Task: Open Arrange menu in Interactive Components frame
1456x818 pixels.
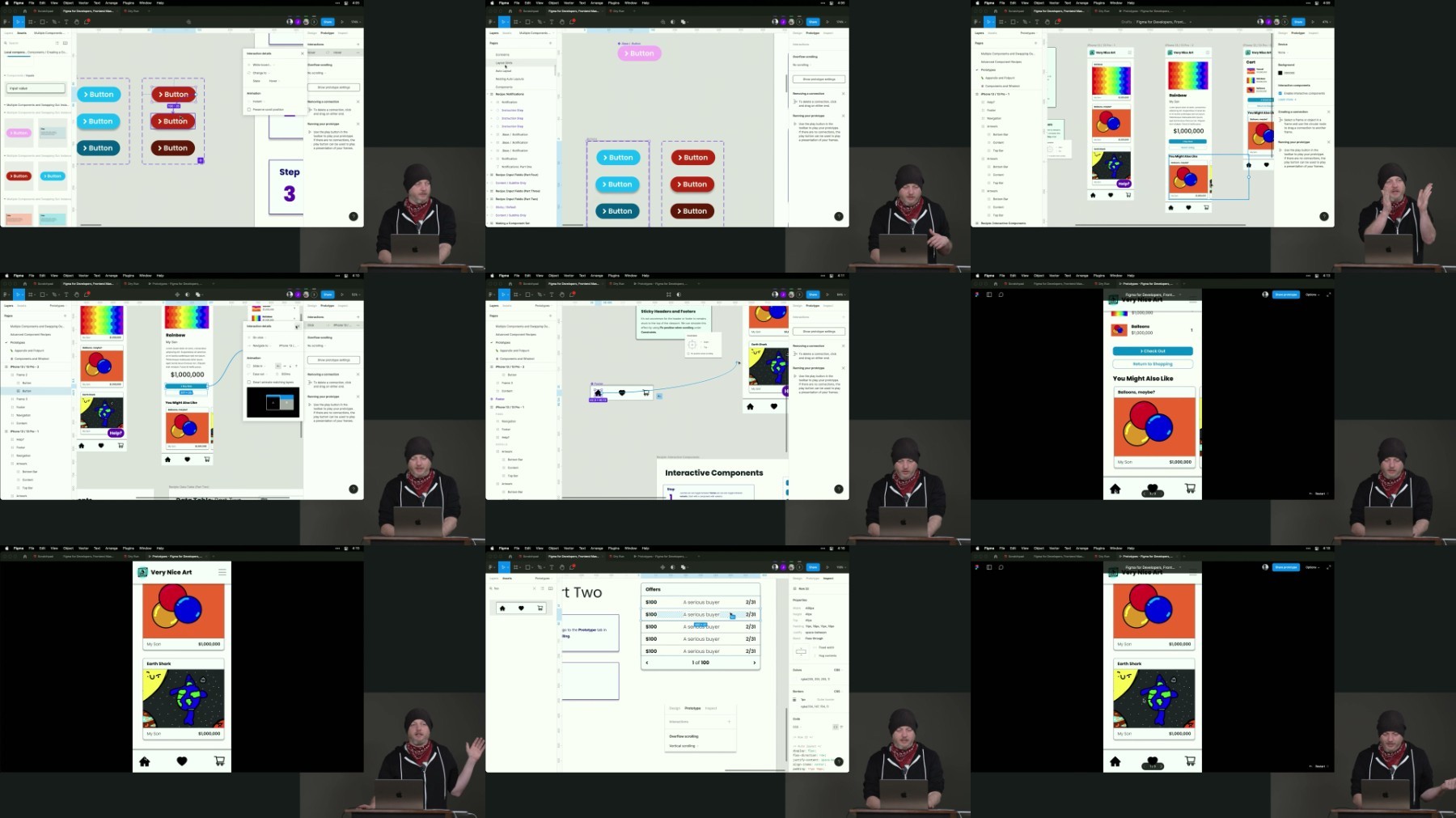Action: (597, 275)
